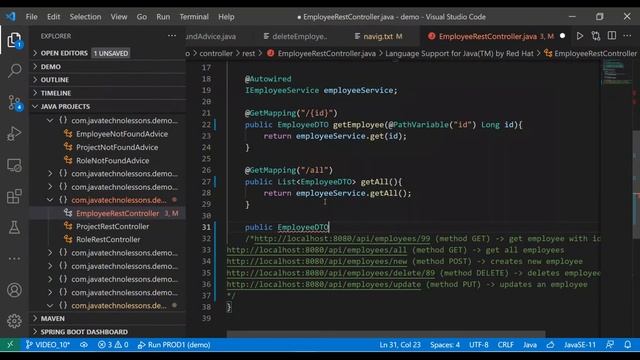Open the Go menu
Viewport: 640px width, 360px height.
(142, 17)
